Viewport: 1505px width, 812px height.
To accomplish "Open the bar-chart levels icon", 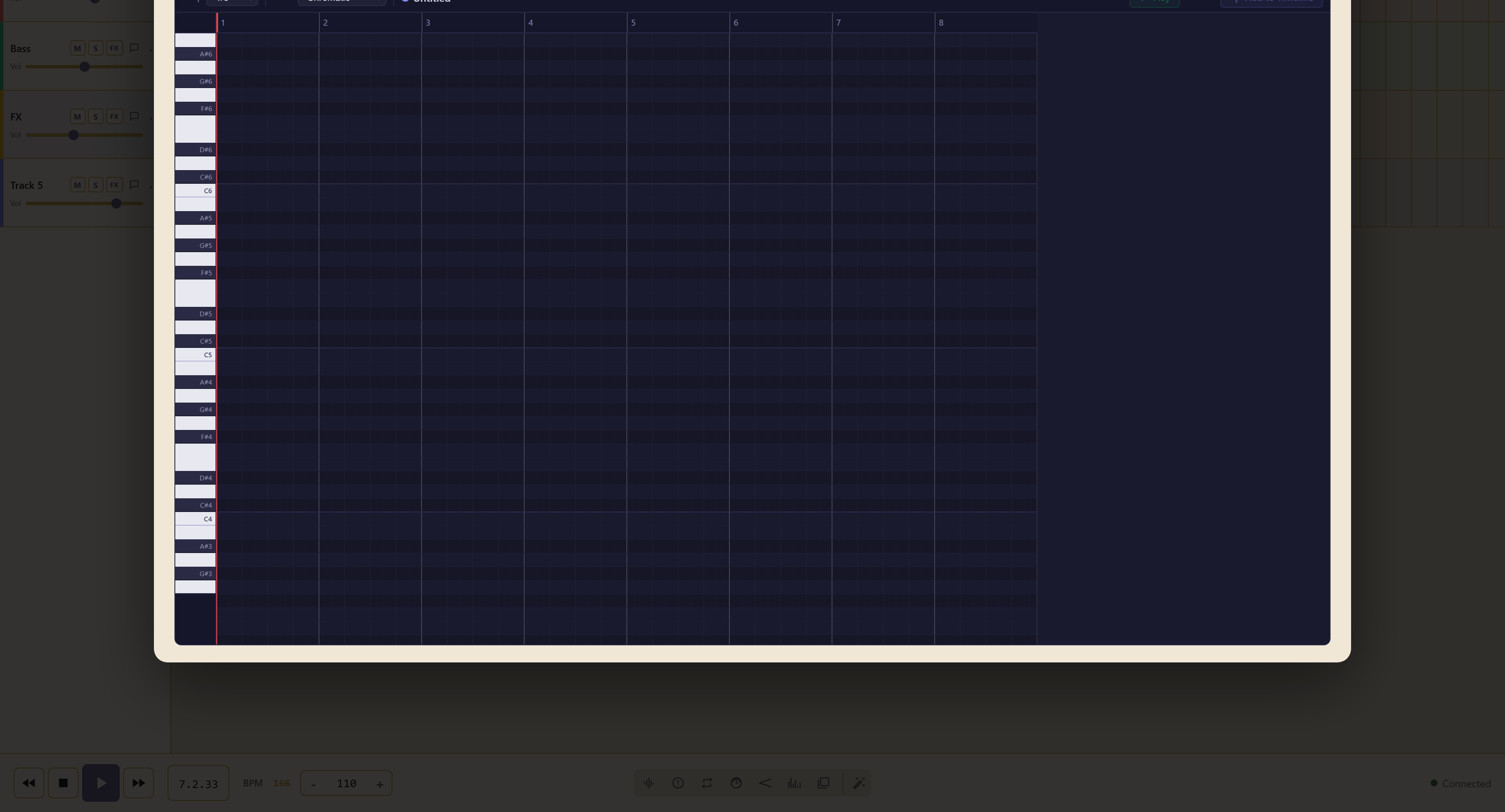I will [x=794, y=783].
